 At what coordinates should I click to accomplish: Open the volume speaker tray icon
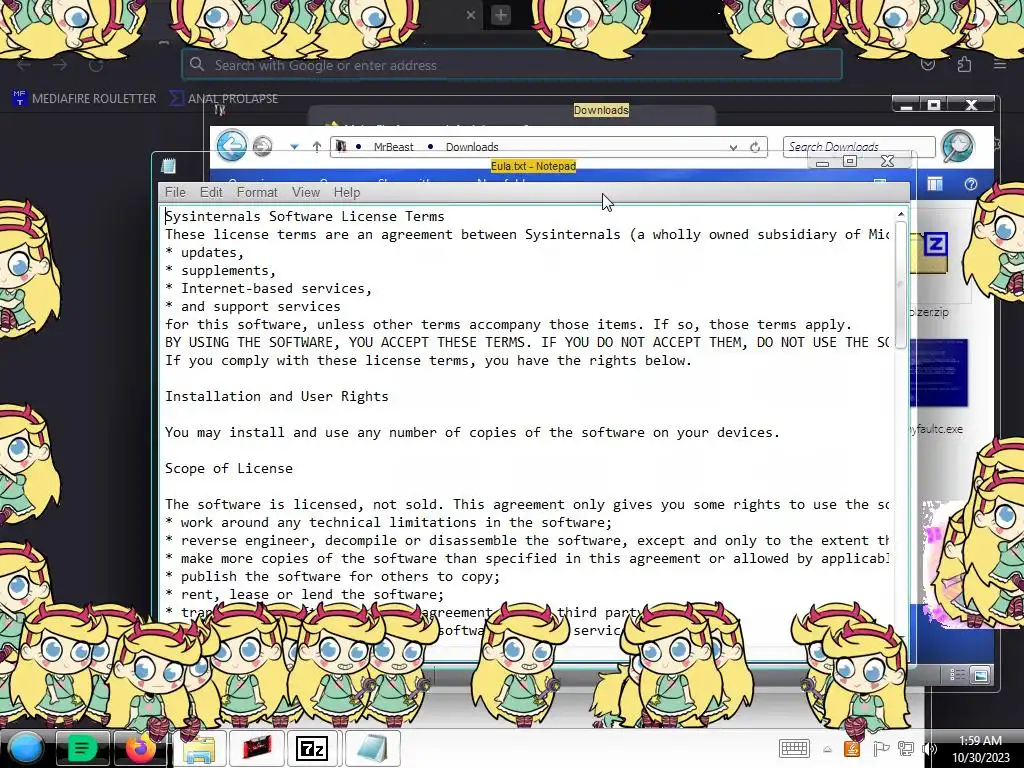tap(930, 749)
